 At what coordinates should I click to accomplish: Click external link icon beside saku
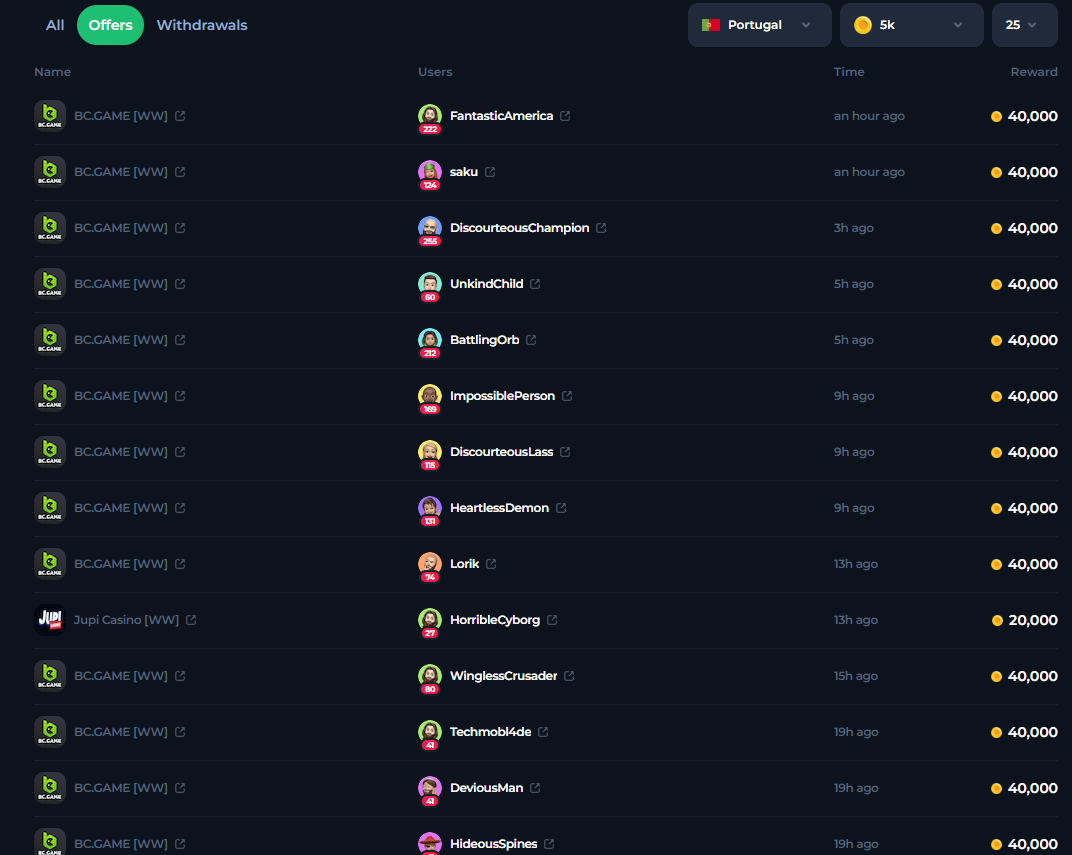tap(490, 172)
